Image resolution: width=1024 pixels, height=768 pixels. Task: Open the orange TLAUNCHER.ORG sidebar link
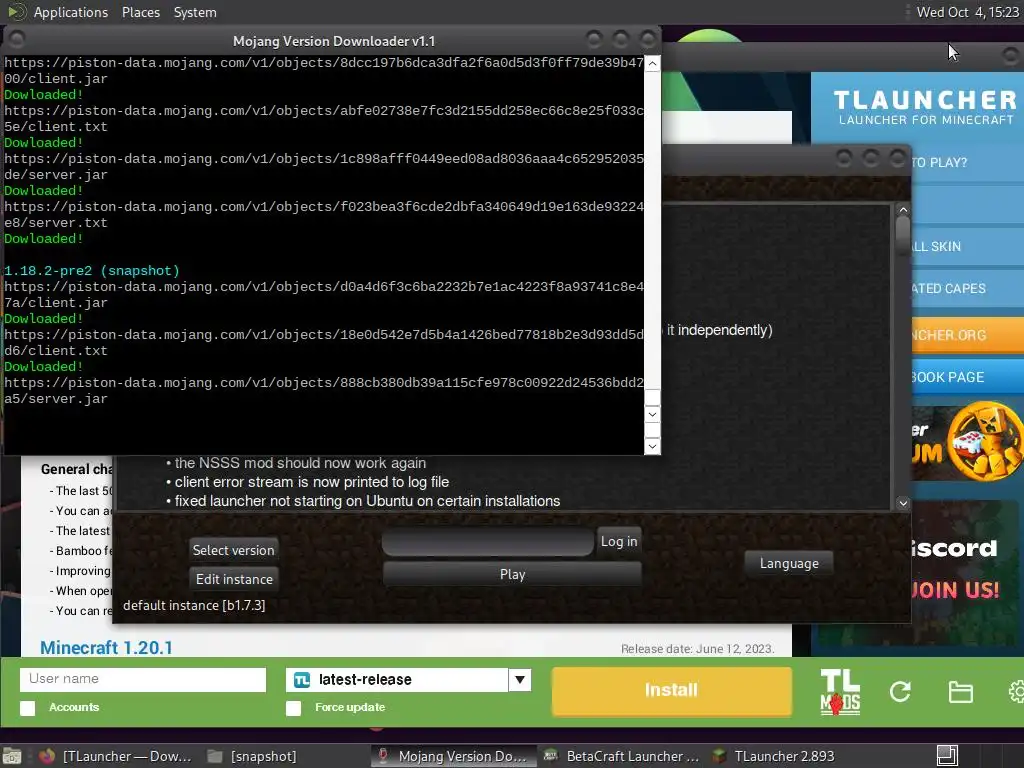coord(967,335)
